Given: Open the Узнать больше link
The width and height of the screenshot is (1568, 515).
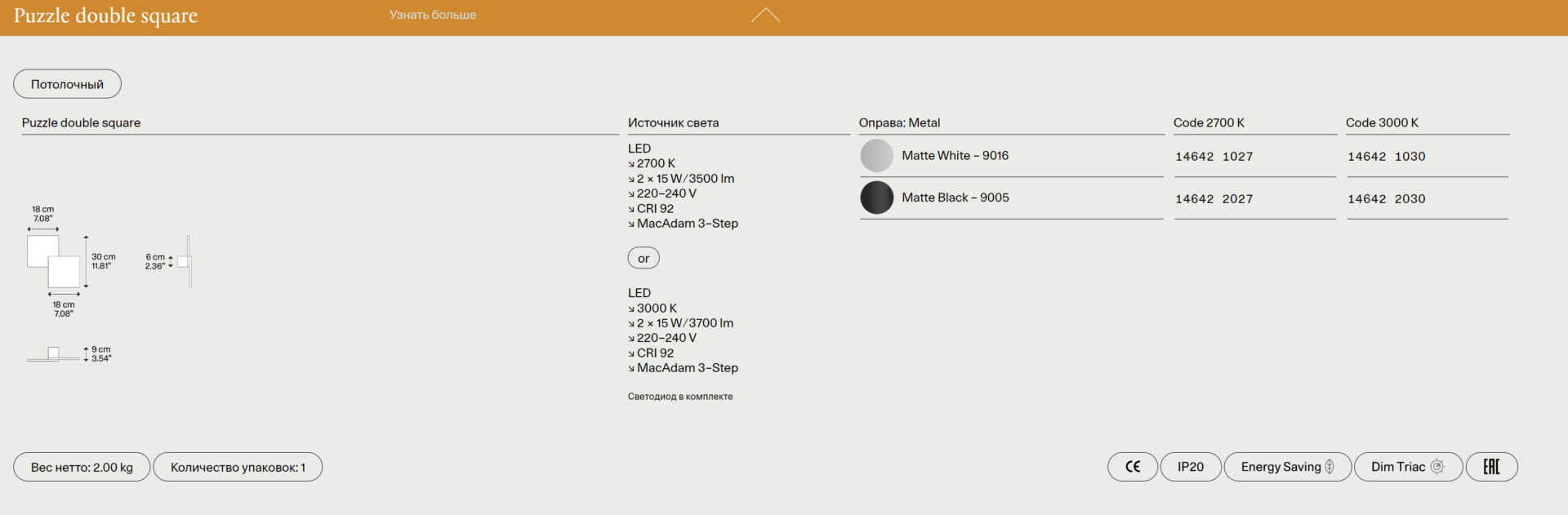Looking at the screenshot, I should coord(432,15).
